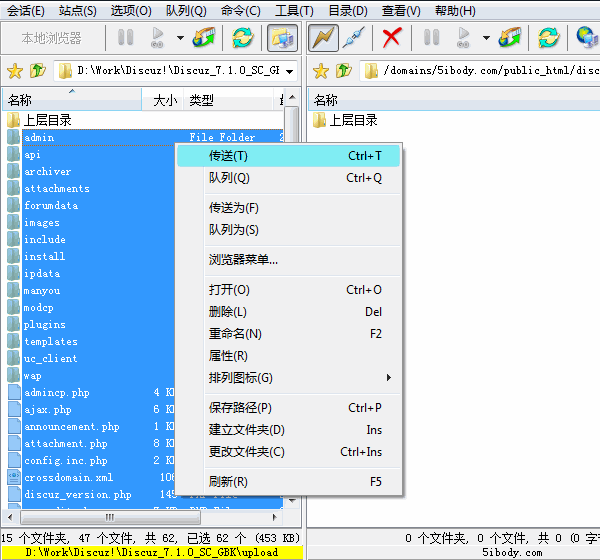
Task: Click the remote path input field
Action: [x=480, y=72]
